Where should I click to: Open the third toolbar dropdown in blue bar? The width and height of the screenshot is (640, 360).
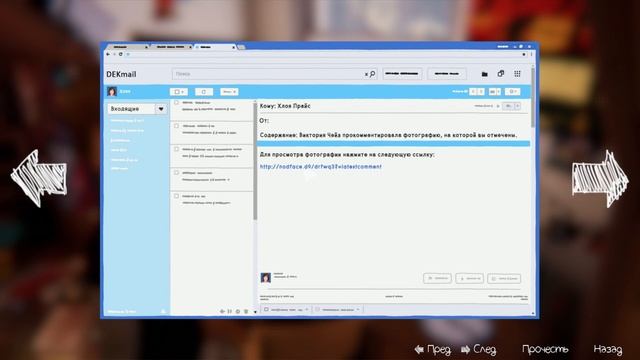229,92
